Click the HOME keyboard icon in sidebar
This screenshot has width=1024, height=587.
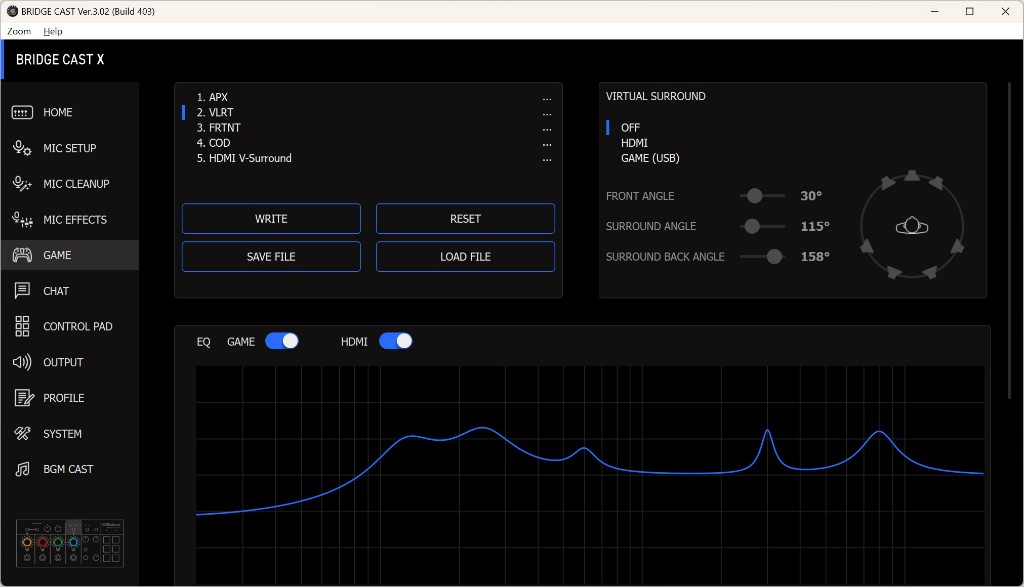tap(22, 113)
